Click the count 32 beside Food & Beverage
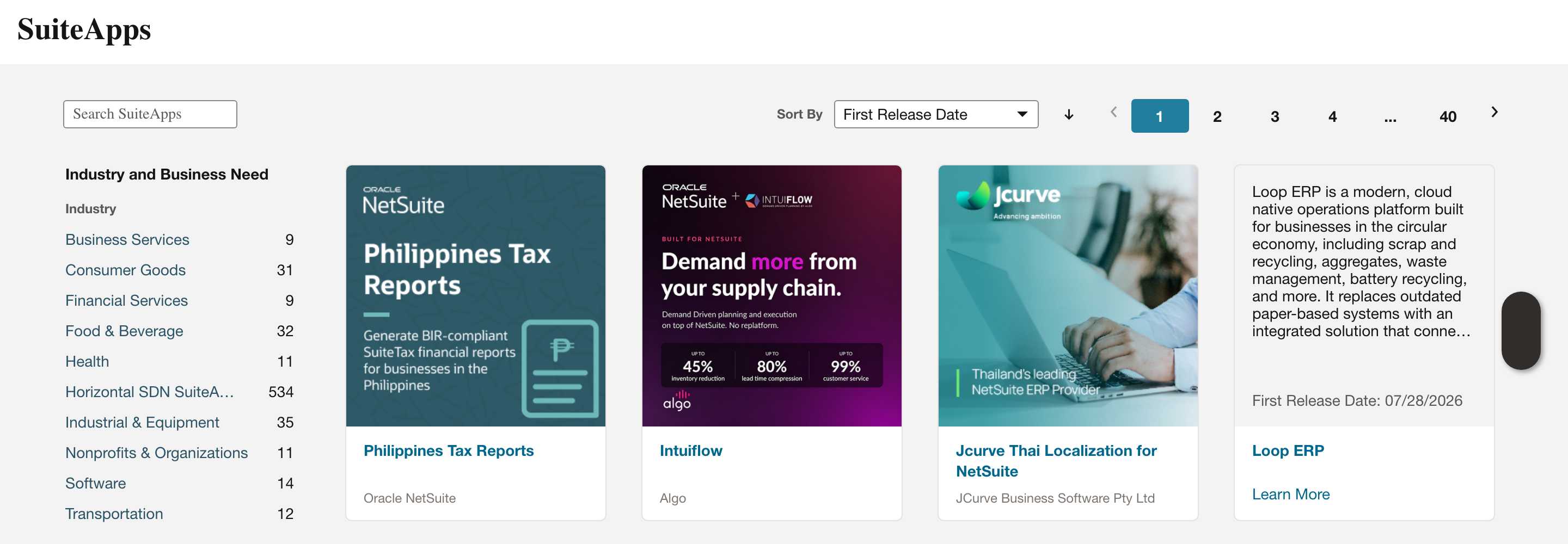 [x=285, y=331]
